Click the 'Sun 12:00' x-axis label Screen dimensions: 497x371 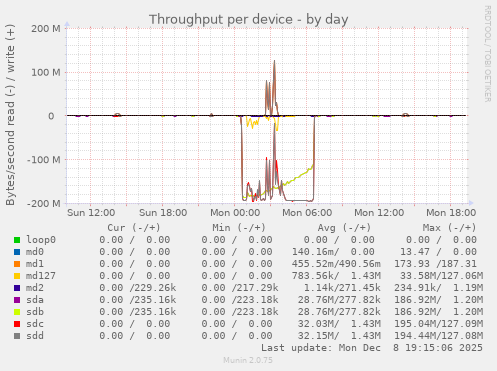tap(91, 213)
